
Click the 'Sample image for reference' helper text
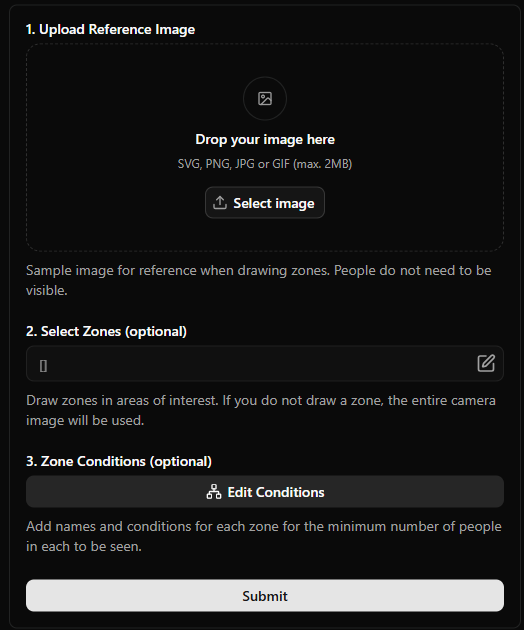(x=259, y=280)
